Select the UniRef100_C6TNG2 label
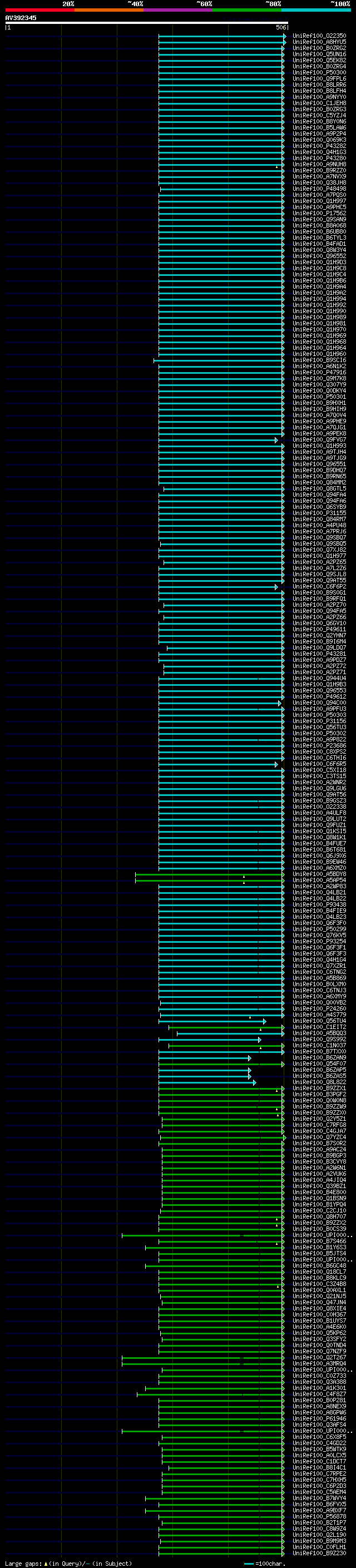 319,972
